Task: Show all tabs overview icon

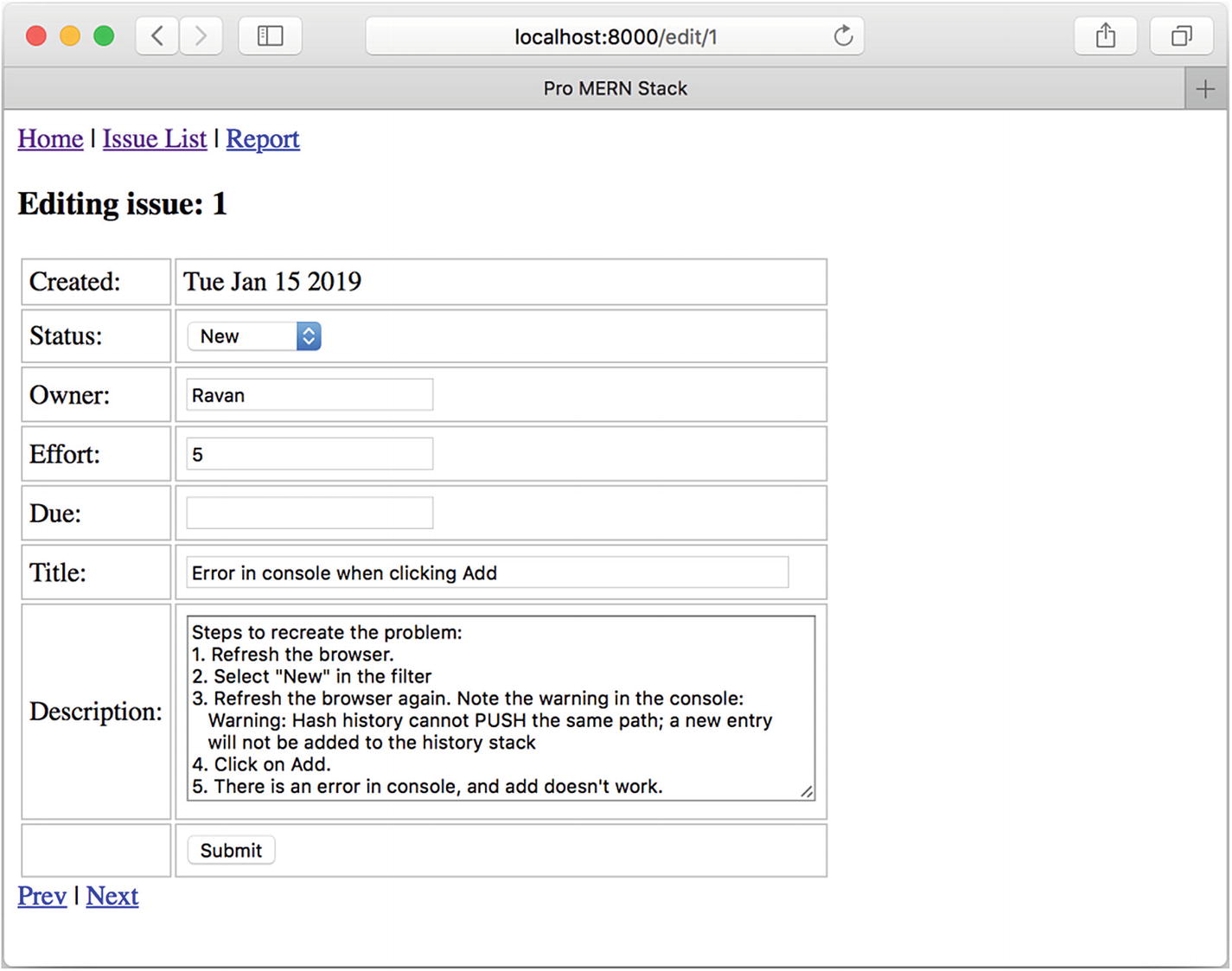Action: point(1181,36)
